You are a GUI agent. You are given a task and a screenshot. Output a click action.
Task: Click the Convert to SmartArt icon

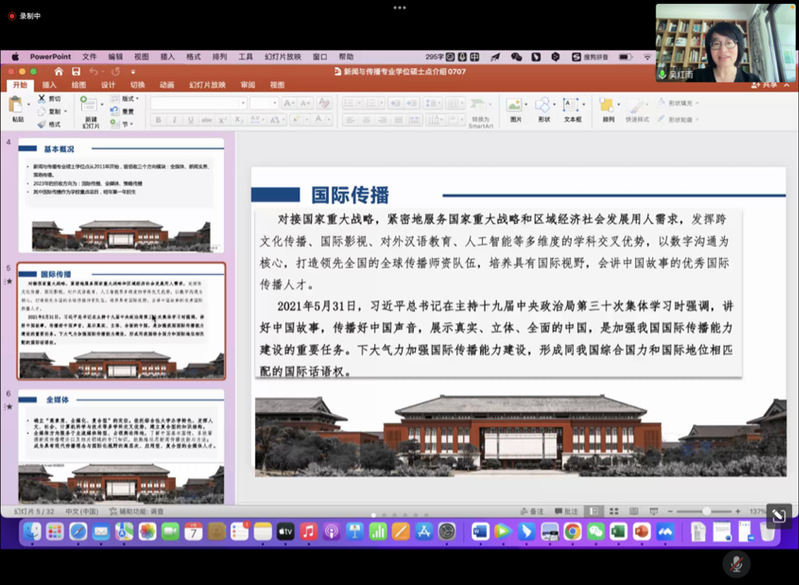(x=480, y=108)
